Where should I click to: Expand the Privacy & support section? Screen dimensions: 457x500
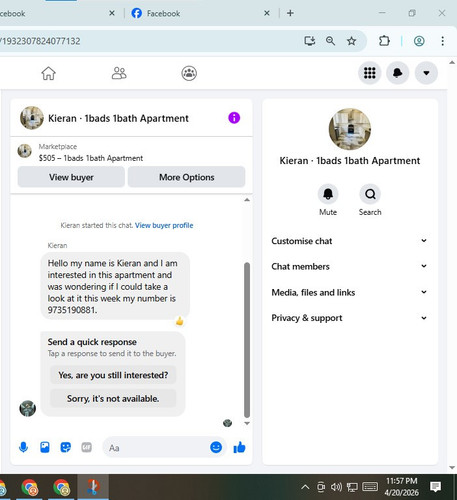click(349, 318)
